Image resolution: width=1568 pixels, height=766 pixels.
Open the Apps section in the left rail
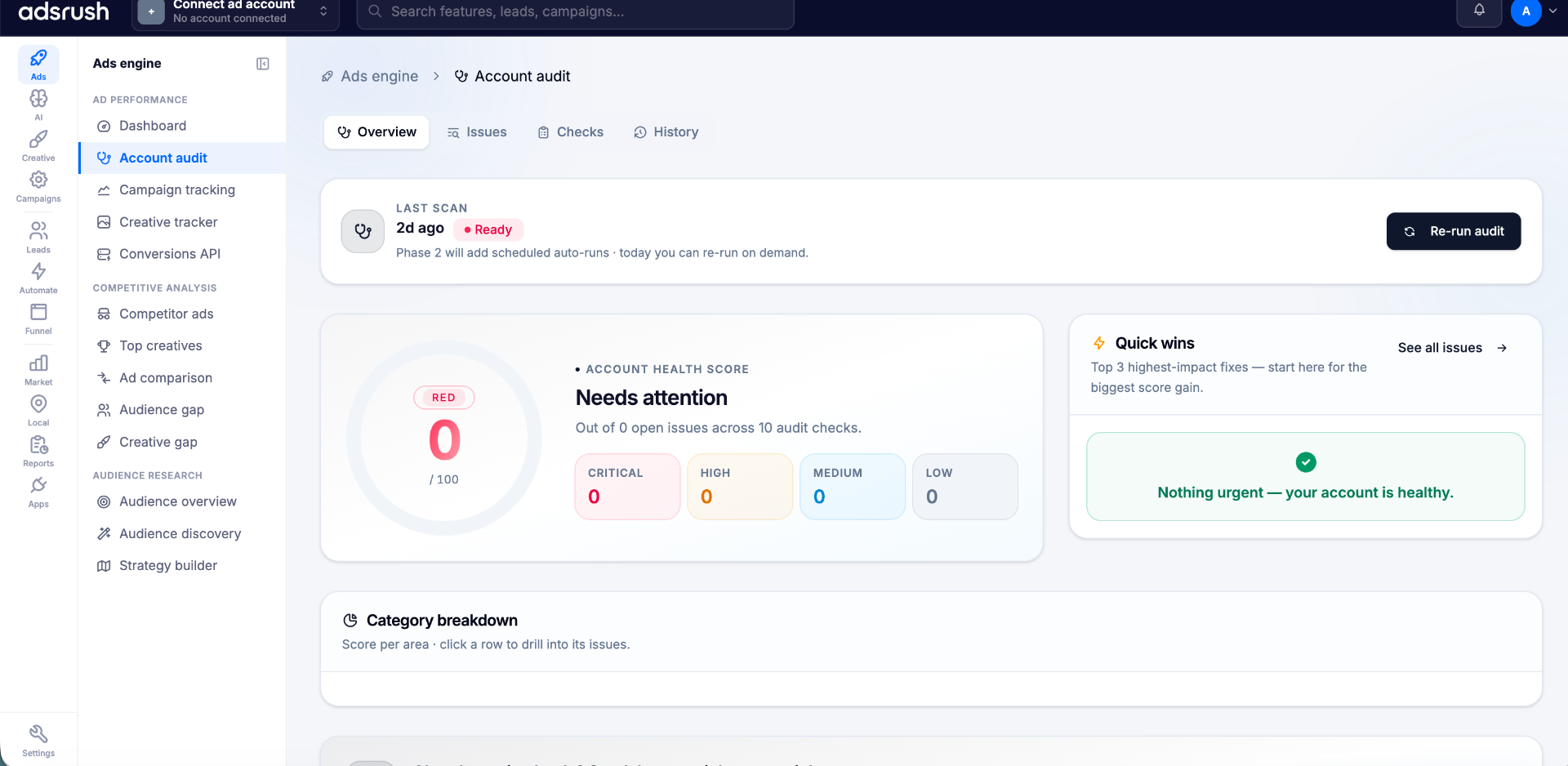pyautogui.click(x=38, y=492)
